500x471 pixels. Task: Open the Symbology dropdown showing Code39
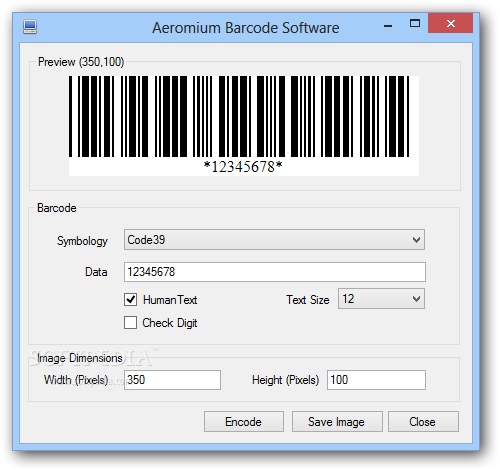pos(274,239)
